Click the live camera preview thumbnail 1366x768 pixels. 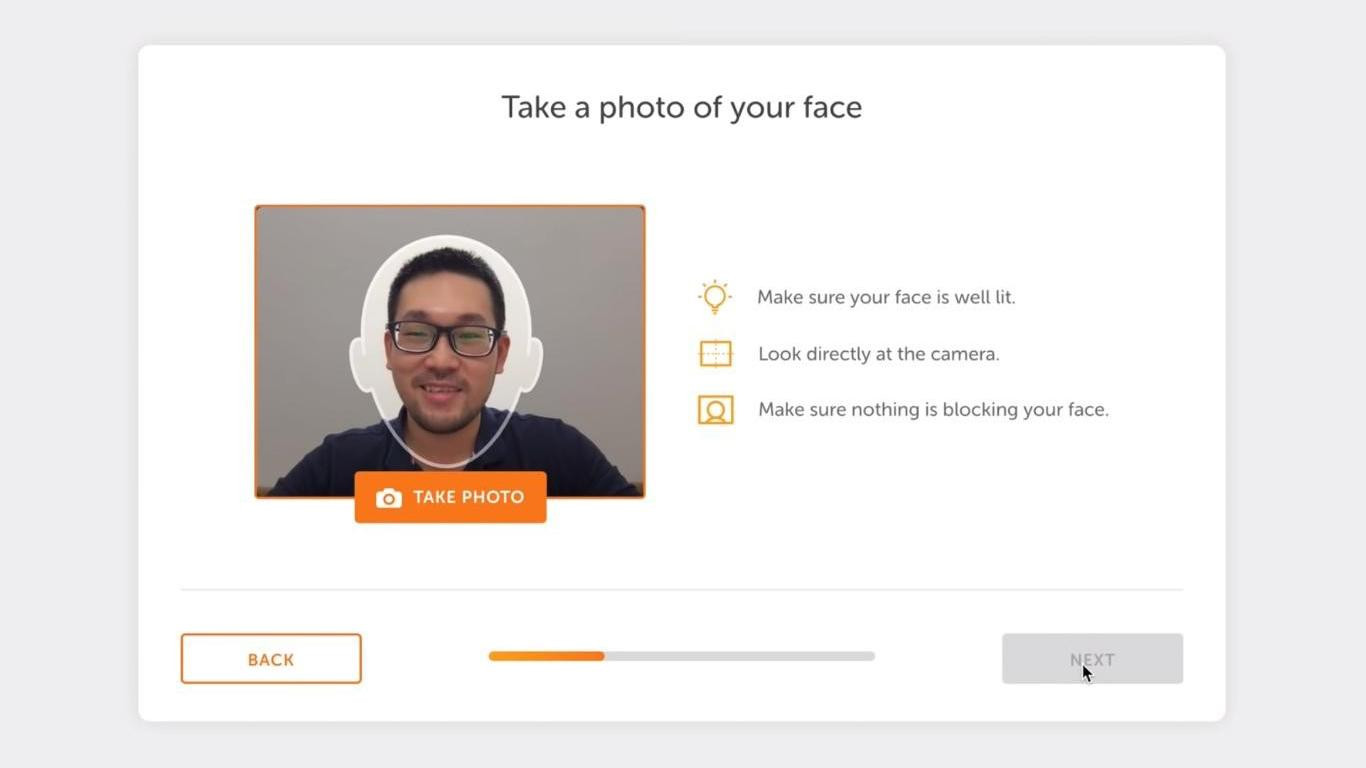(x=449, y=350)
